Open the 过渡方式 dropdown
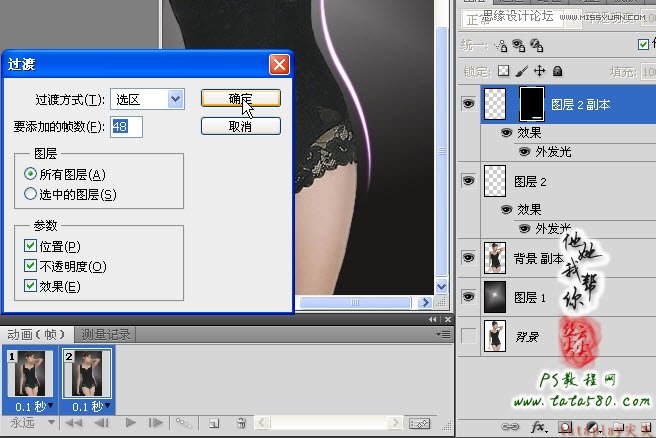 (x=176, y=98)
